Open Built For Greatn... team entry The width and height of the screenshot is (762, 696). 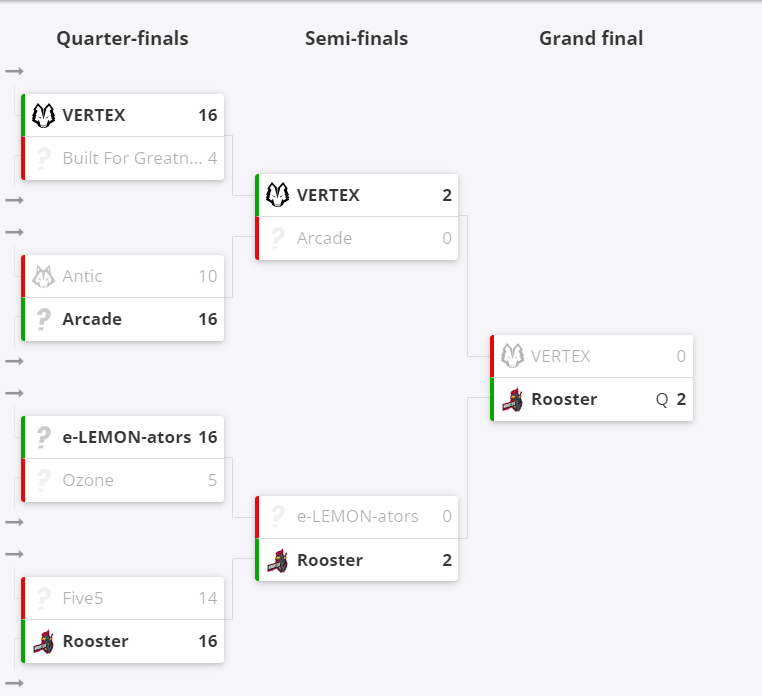(x=122, y=158)
